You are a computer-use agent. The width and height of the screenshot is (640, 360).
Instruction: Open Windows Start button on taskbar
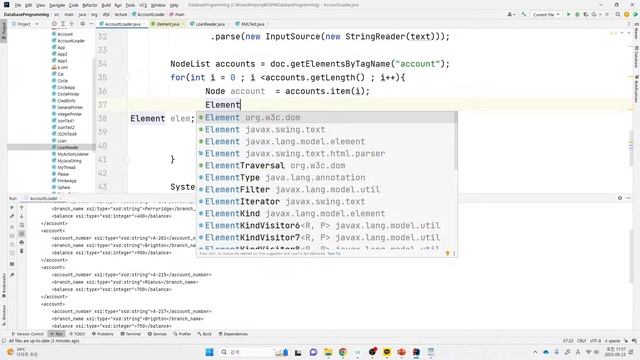pyautogui.click(x=209, y=352)
